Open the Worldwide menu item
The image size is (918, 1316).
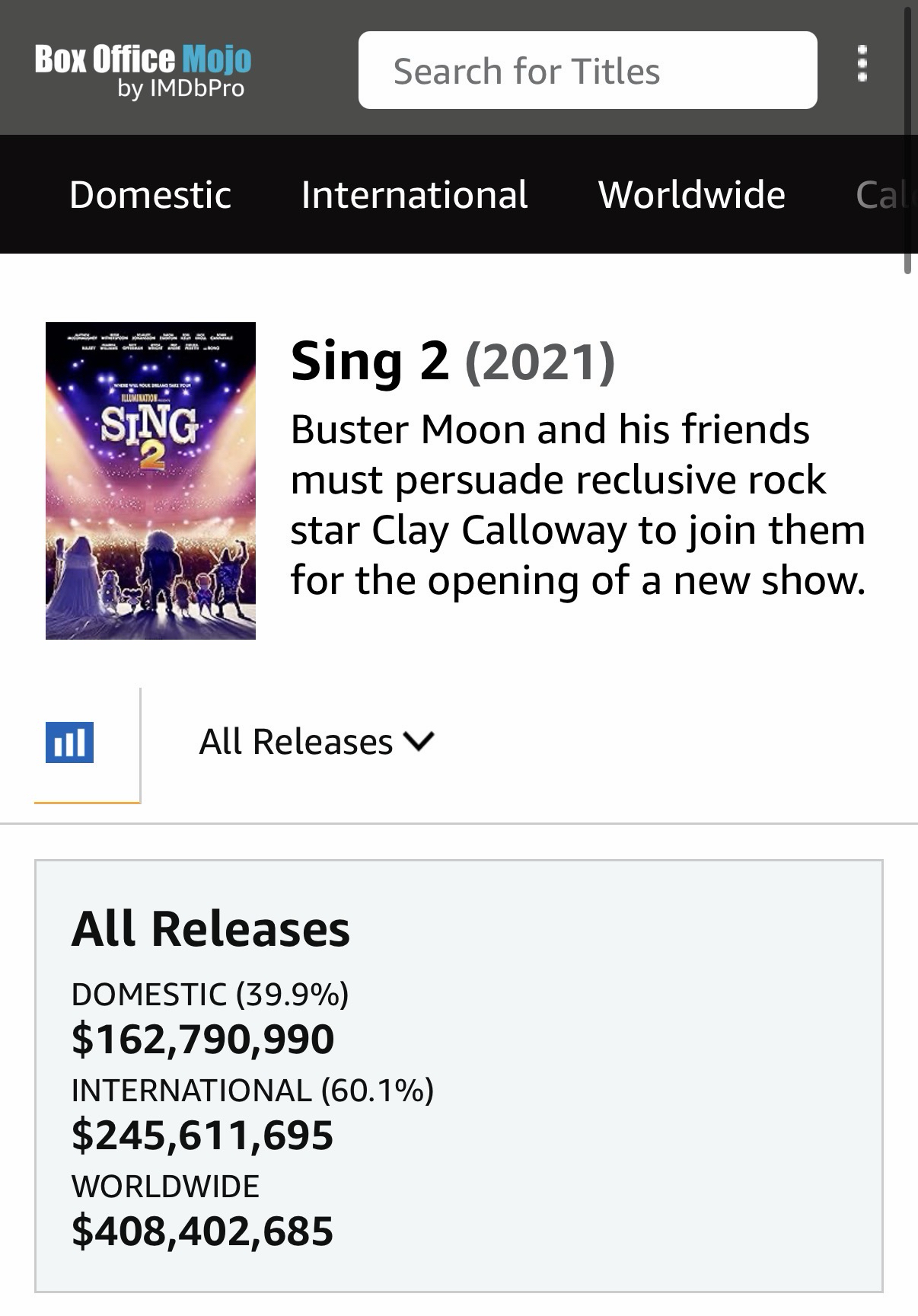[691, 195]
